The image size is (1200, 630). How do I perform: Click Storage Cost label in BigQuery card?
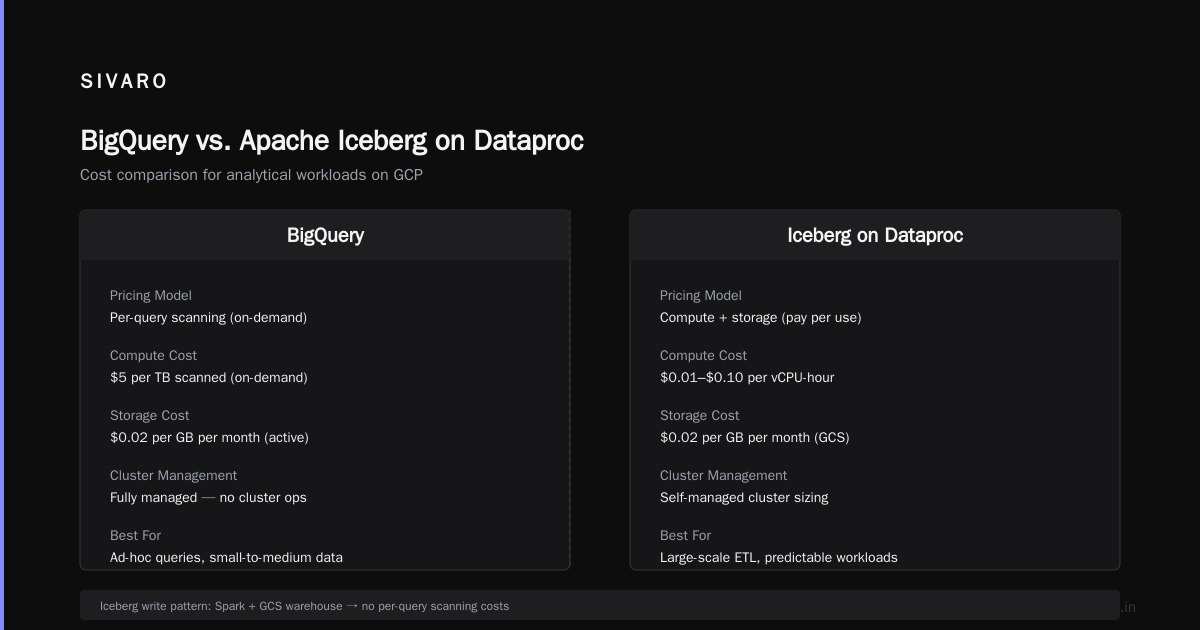(x=150, y=416)
